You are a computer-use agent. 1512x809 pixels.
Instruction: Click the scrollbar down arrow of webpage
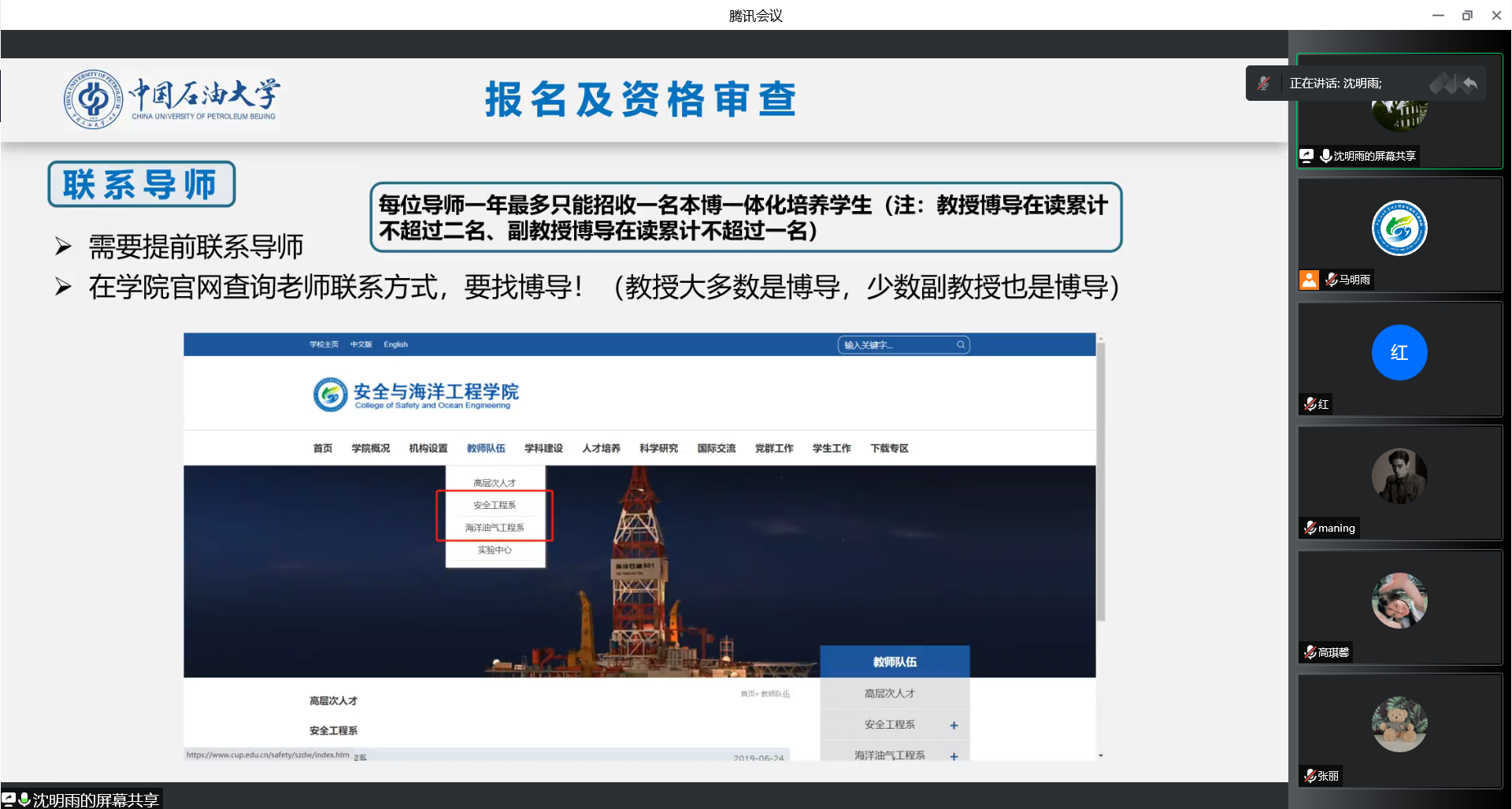(1101, 755)
